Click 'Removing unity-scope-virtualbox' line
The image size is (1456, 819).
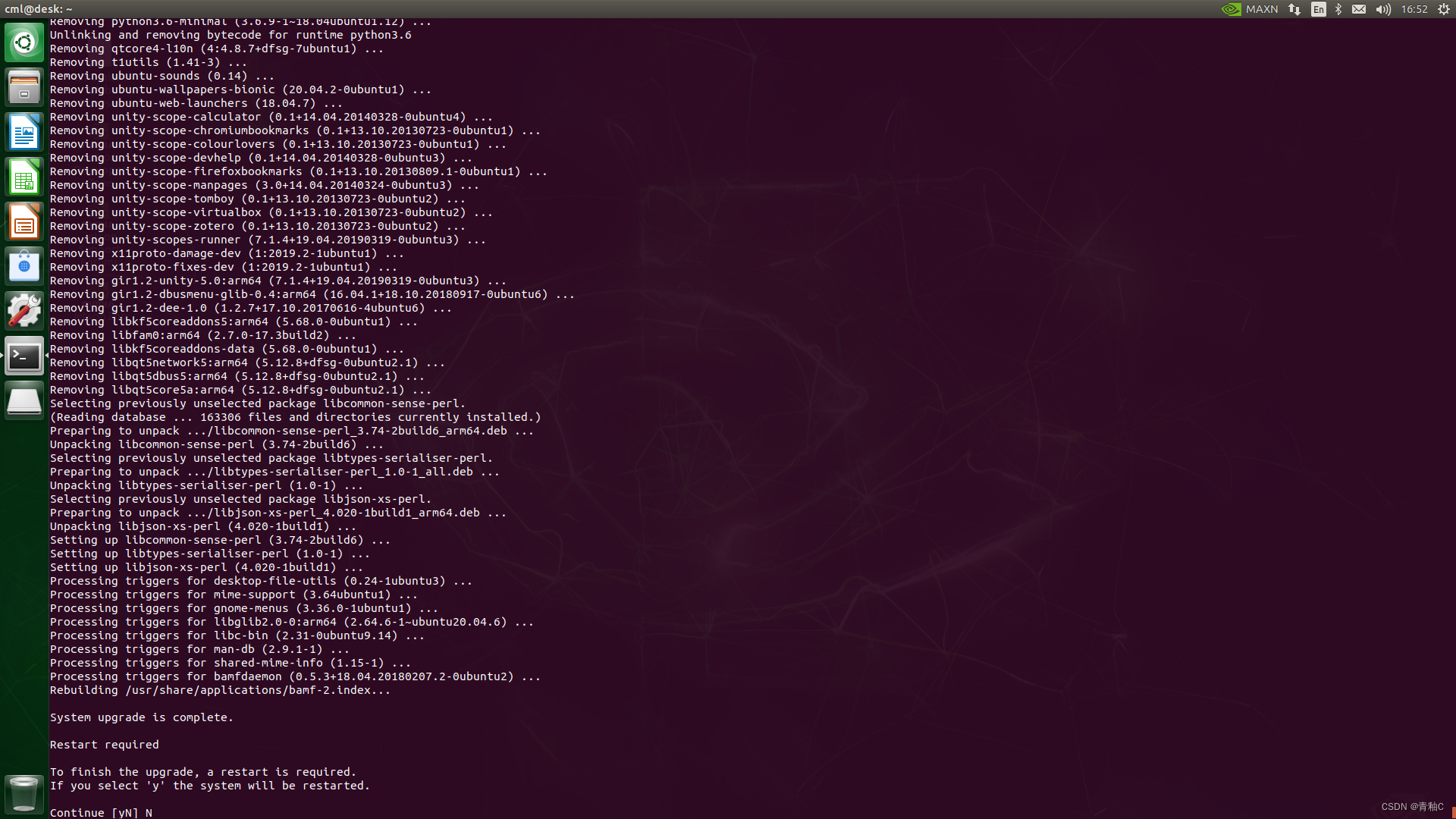(x=271, y=212)
